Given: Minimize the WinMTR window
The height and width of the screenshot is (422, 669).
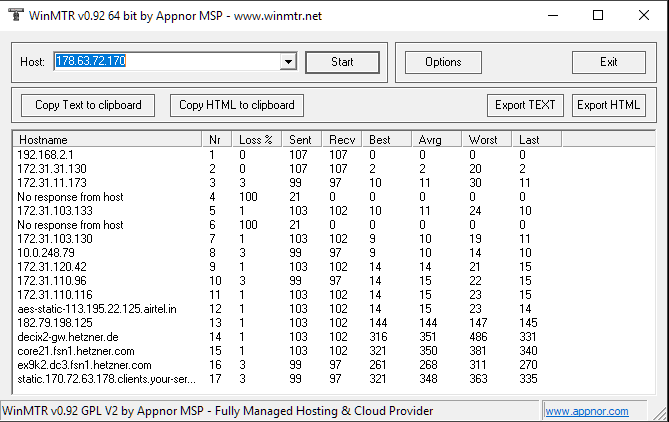Looking at the screenshot, I should click(553, 15).
